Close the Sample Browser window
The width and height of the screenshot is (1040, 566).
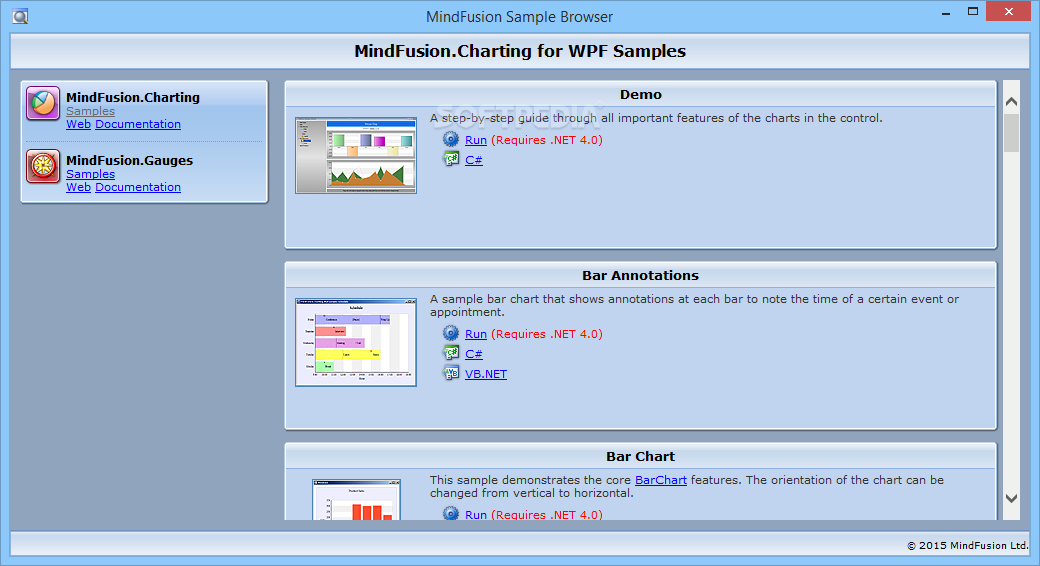[x=1009, y=11]
